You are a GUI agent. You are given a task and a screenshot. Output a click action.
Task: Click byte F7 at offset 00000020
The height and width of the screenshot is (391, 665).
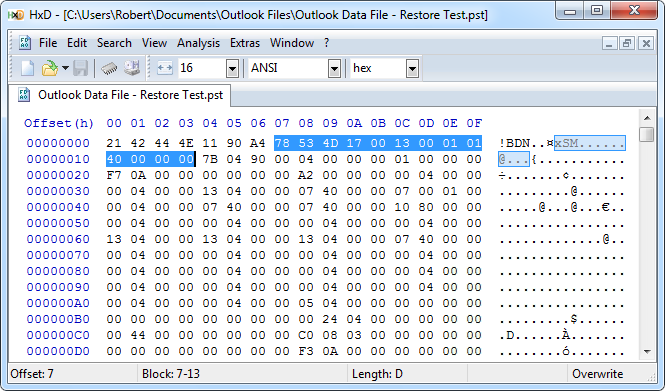tap(114, 175)
